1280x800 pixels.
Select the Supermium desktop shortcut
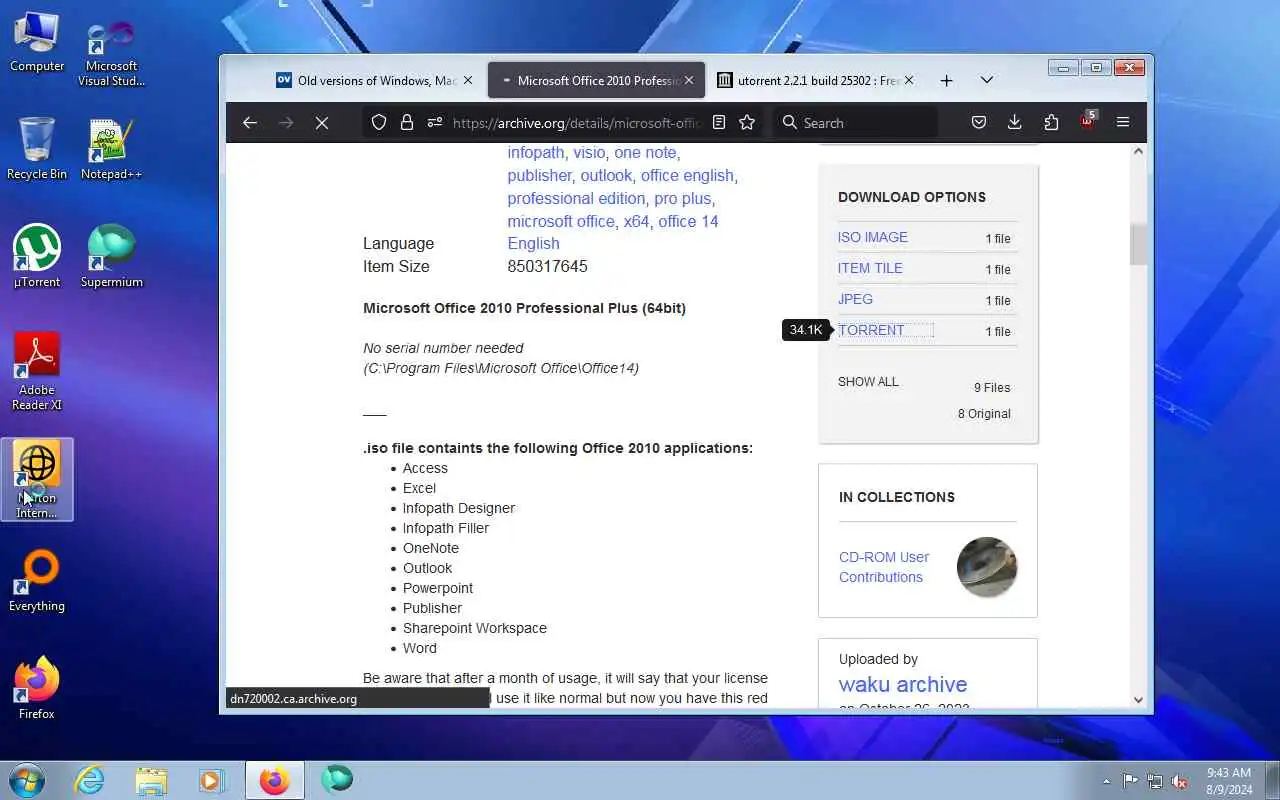click(x=111, y=256)
